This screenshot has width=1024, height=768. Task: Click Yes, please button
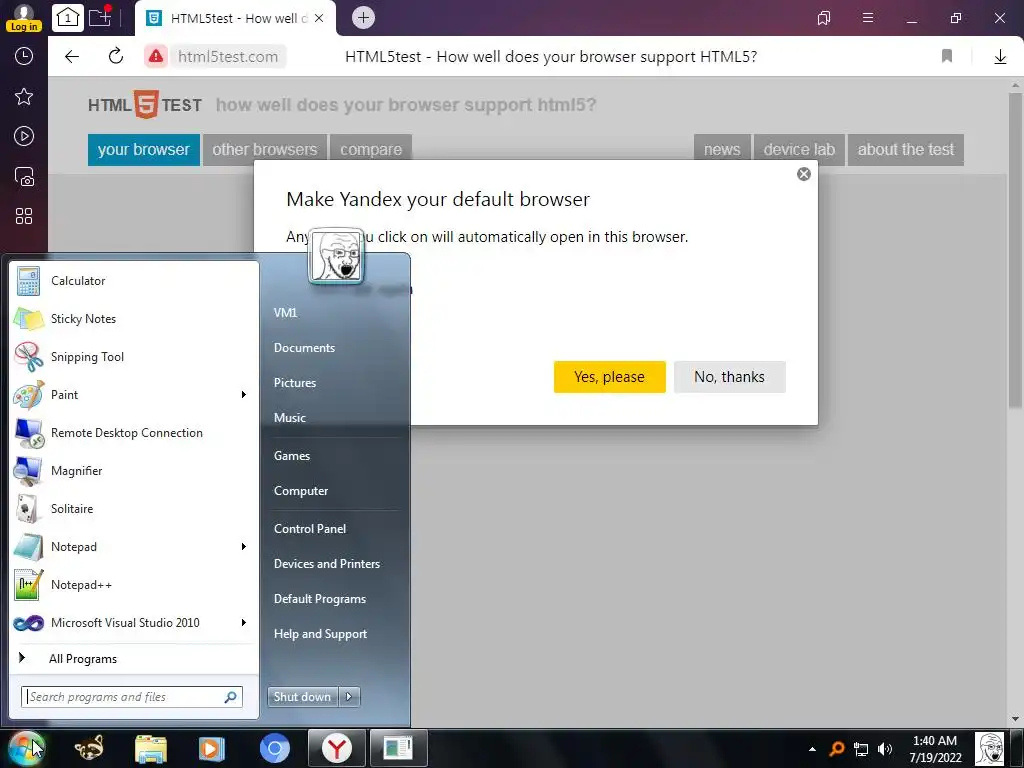[609, 377]
